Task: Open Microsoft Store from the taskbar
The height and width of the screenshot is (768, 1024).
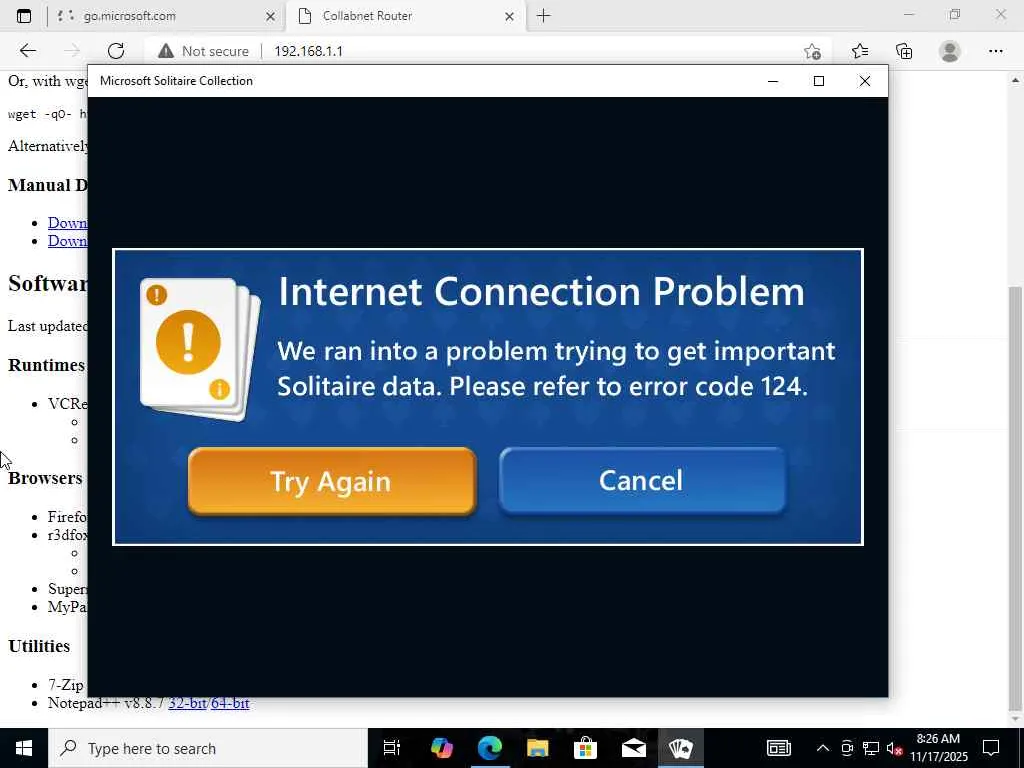Action: pyautogui.click(x=585, y=748)
